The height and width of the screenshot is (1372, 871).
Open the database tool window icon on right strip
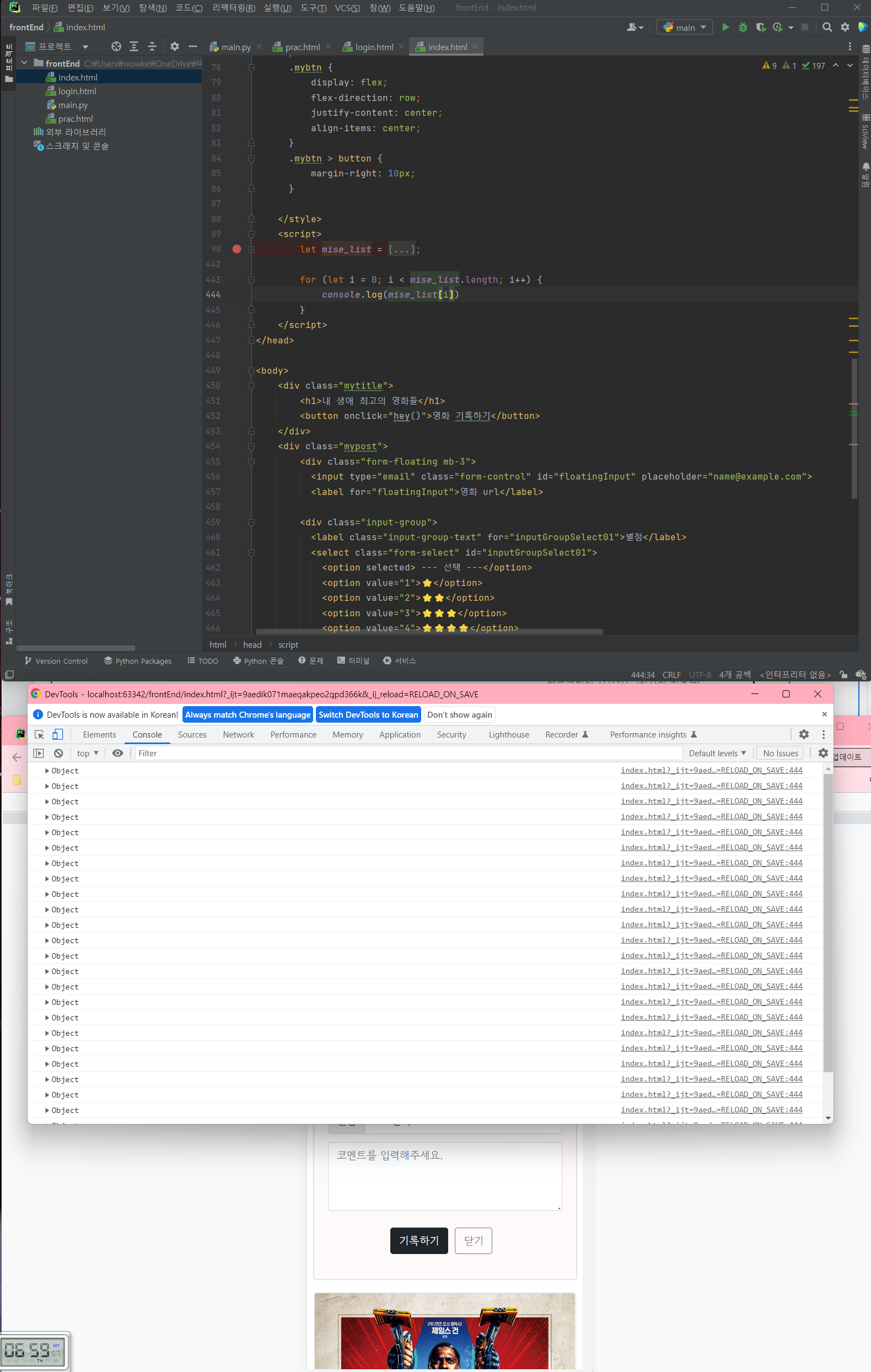pos(865,49)
